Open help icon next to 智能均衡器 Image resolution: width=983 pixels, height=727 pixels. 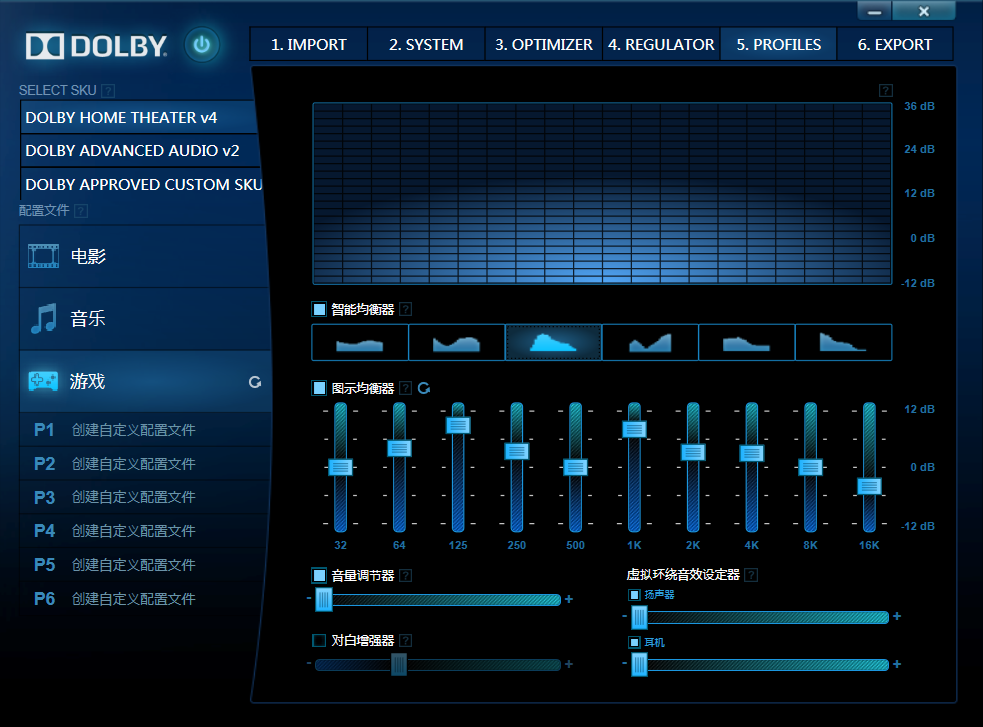[x=406, y=309]
